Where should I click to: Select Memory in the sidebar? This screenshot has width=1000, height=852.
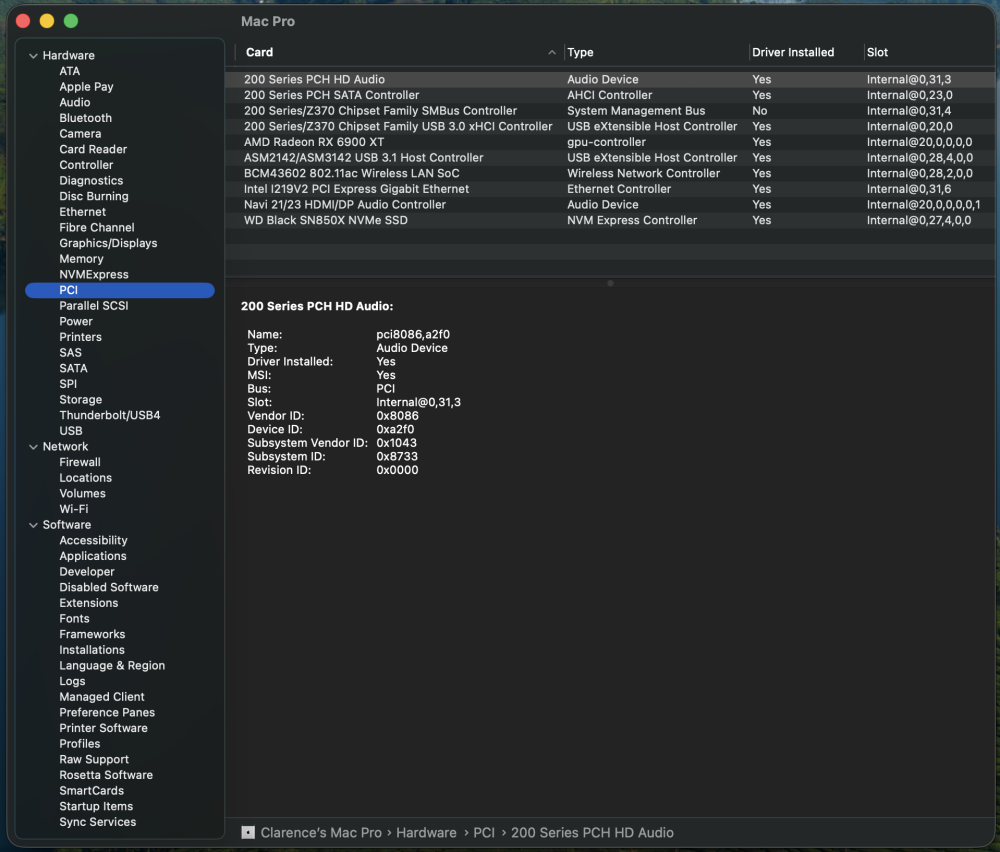(x=81, y=259)
